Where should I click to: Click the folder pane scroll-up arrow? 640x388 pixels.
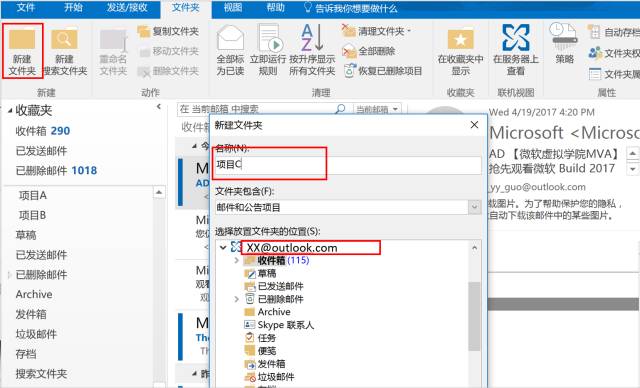(159, 192)
